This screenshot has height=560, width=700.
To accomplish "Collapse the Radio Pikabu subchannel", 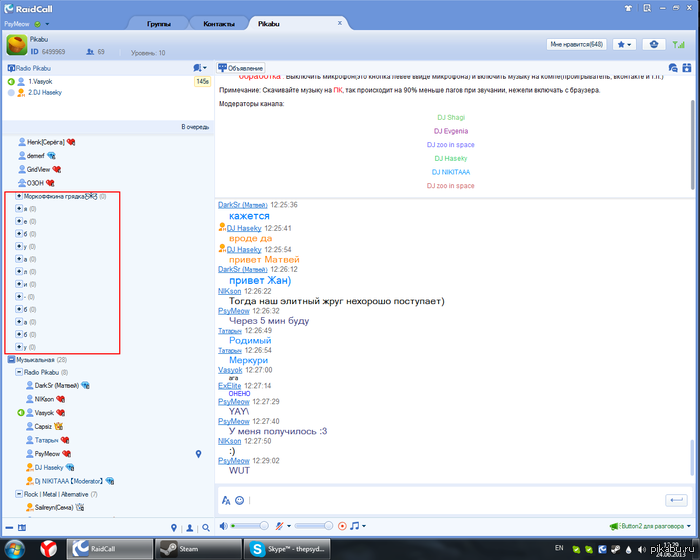I will 19,372.
